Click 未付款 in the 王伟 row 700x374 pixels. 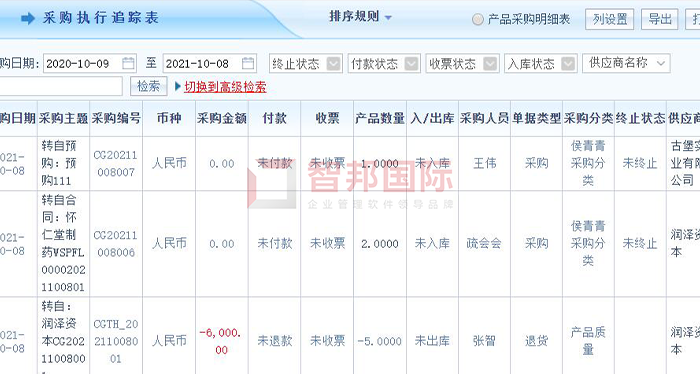[275, 163]
